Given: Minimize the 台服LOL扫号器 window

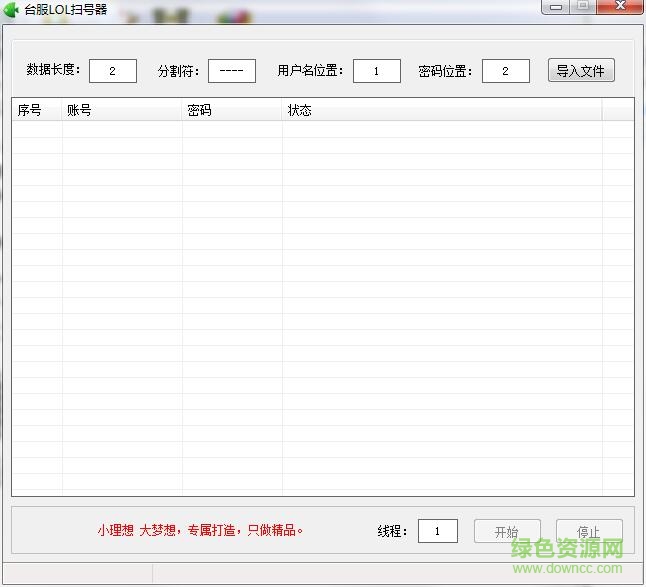Looking at the screenshot, I should pyautogui.click(x=555, y=7).
